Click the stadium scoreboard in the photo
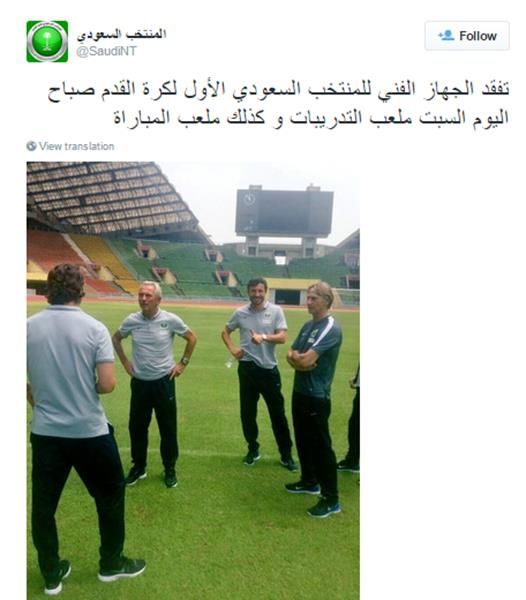The image size is (526, 600). click(x=284, y=212)
